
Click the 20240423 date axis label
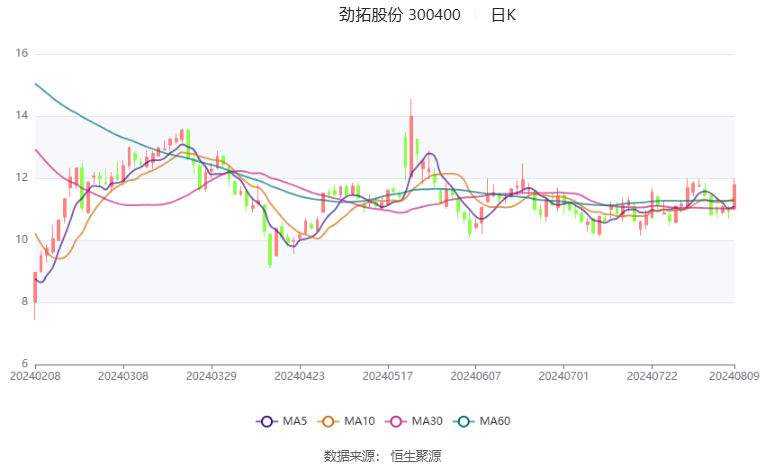(x=298, y=376)
